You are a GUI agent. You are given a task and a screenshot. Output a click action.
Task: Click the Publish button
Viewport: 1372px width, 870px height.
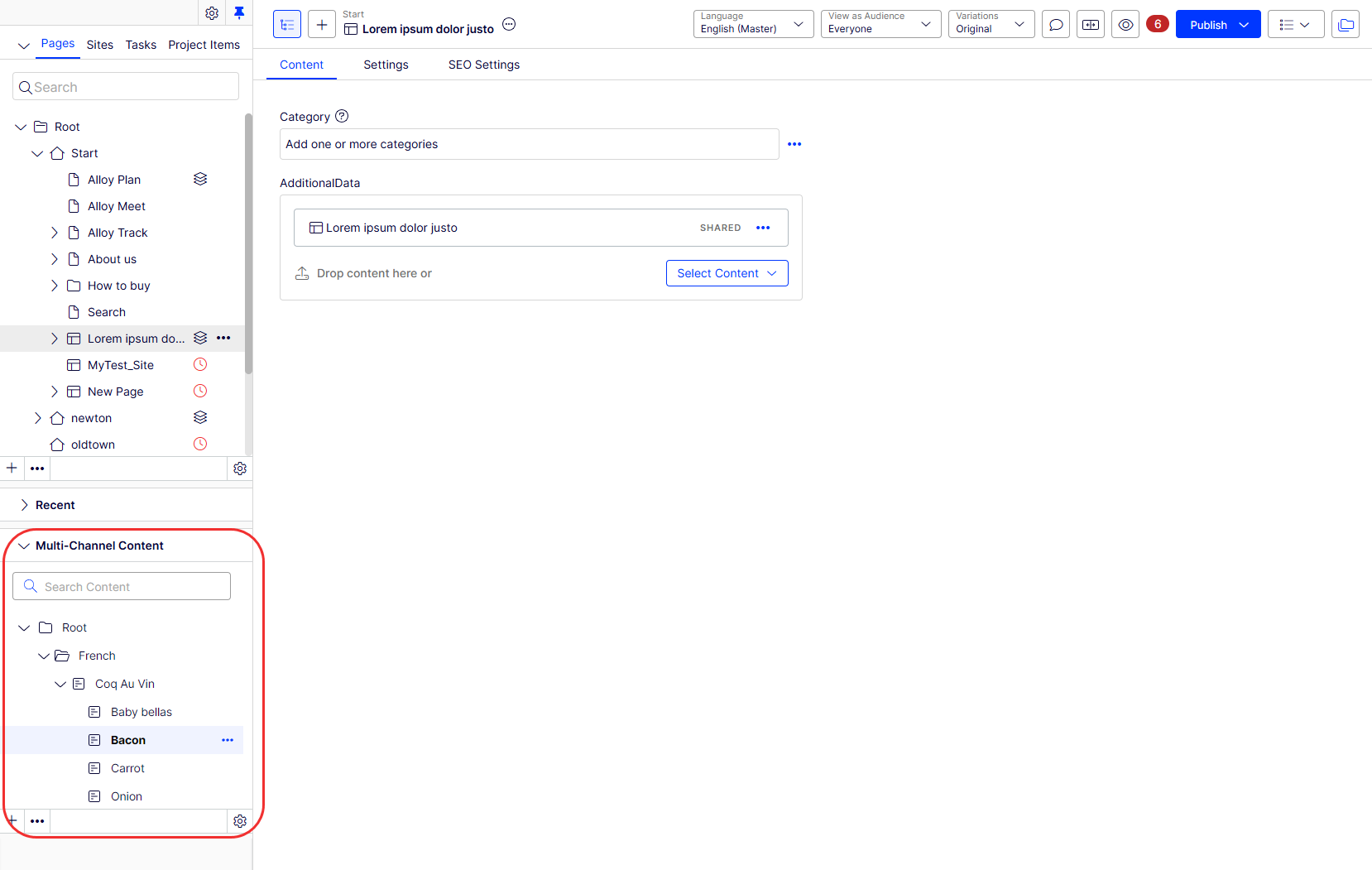click(1208, 25)
